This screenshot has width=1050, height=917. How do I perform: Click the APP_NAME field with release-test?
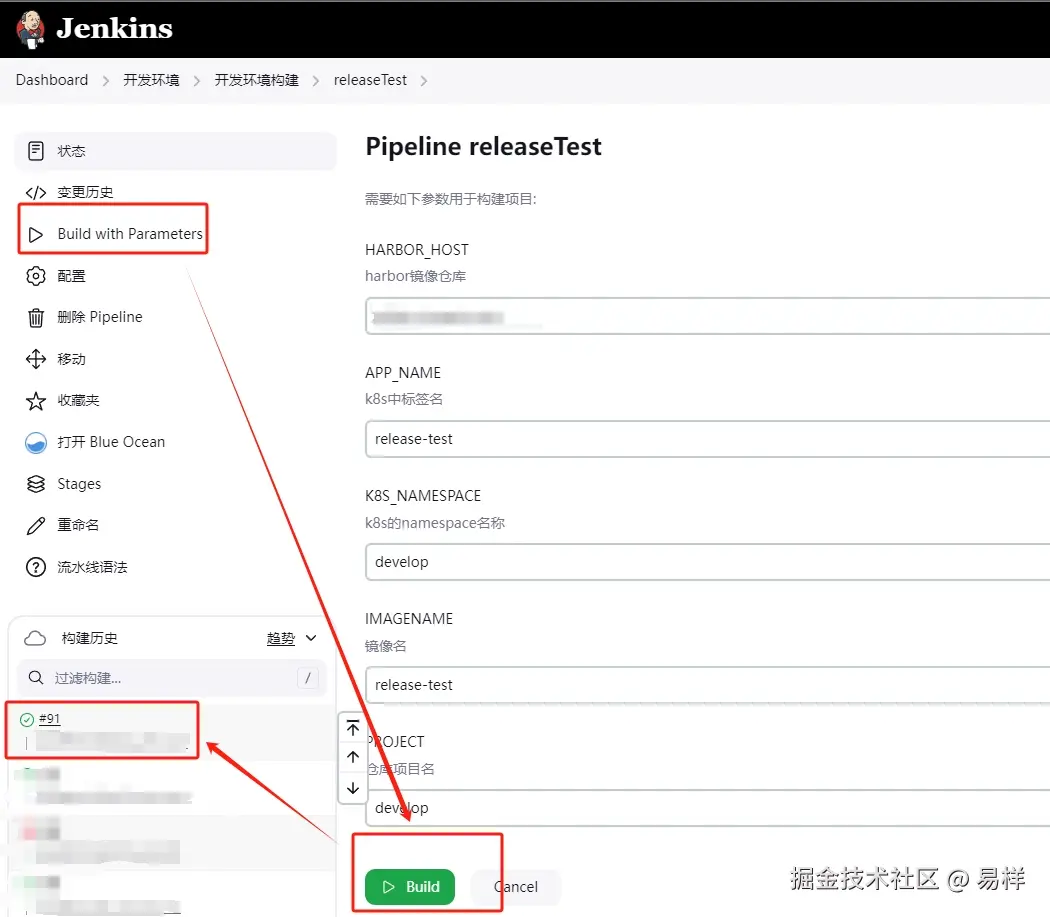click(x=707, y=439)
